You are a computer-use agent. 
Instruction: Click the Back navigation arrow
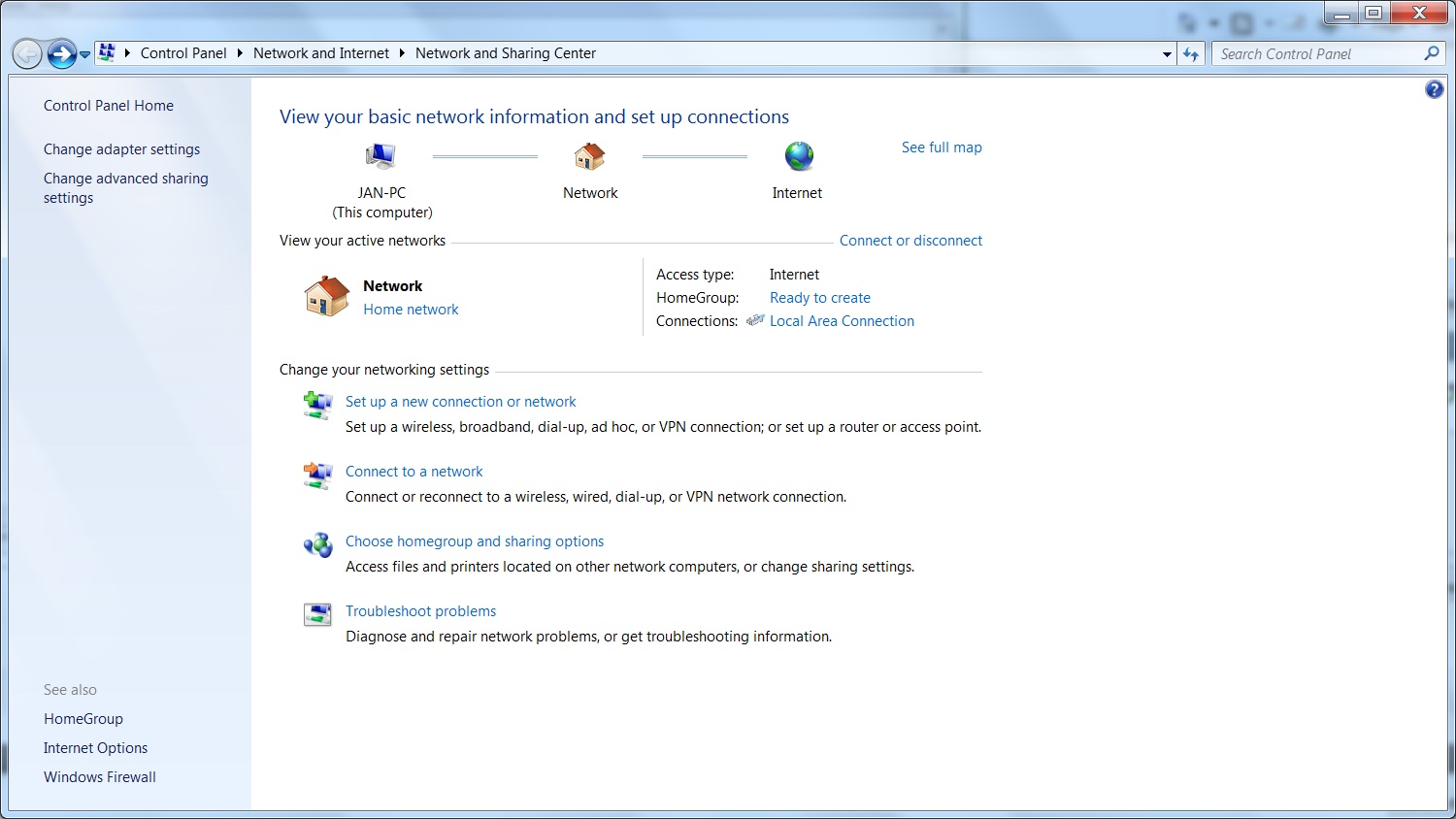click(27, 54)
